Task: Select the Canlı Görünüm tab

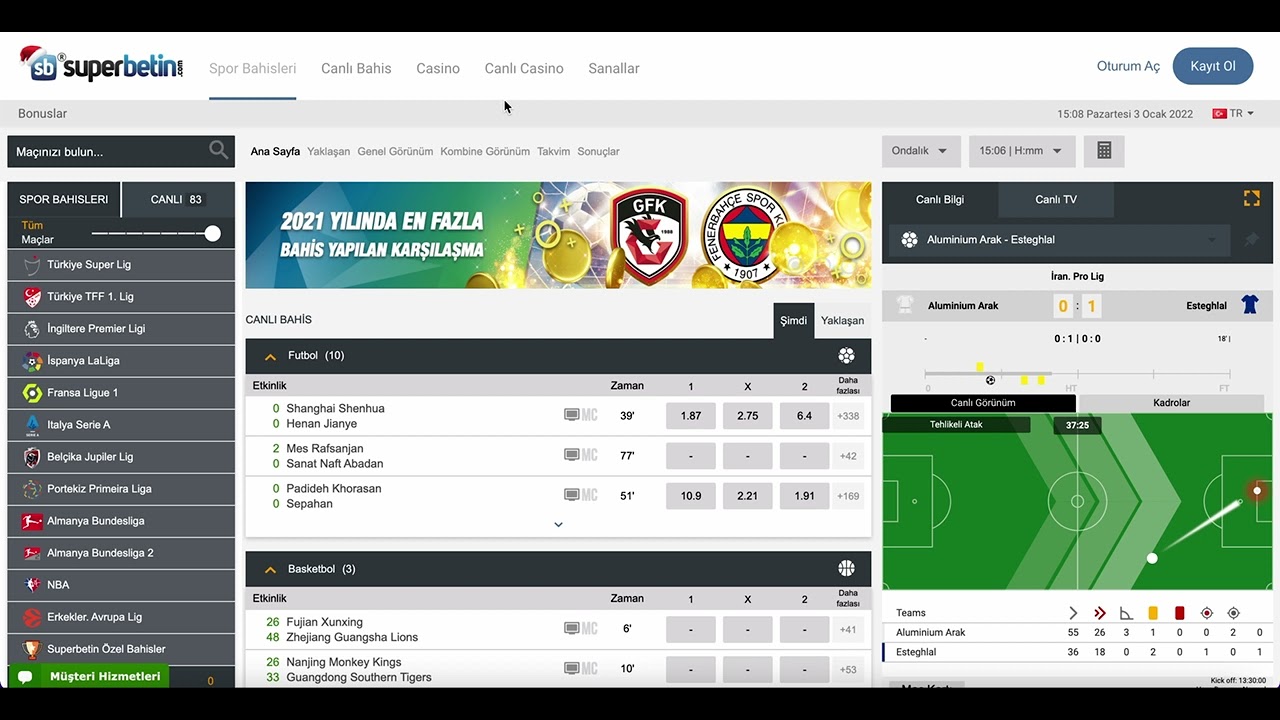Action: 983,403
